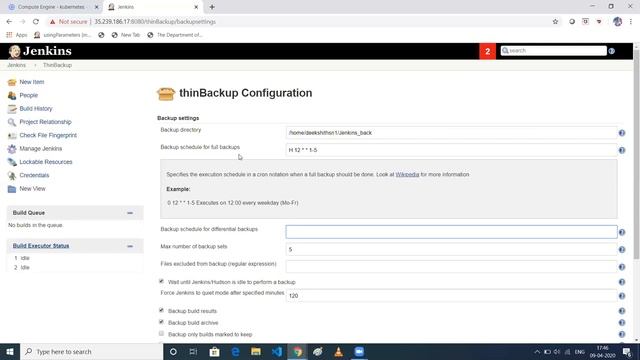This screenshot has width=640, height=360.
Task: Show help for differential backups schedule
Action: click(622, 232)
